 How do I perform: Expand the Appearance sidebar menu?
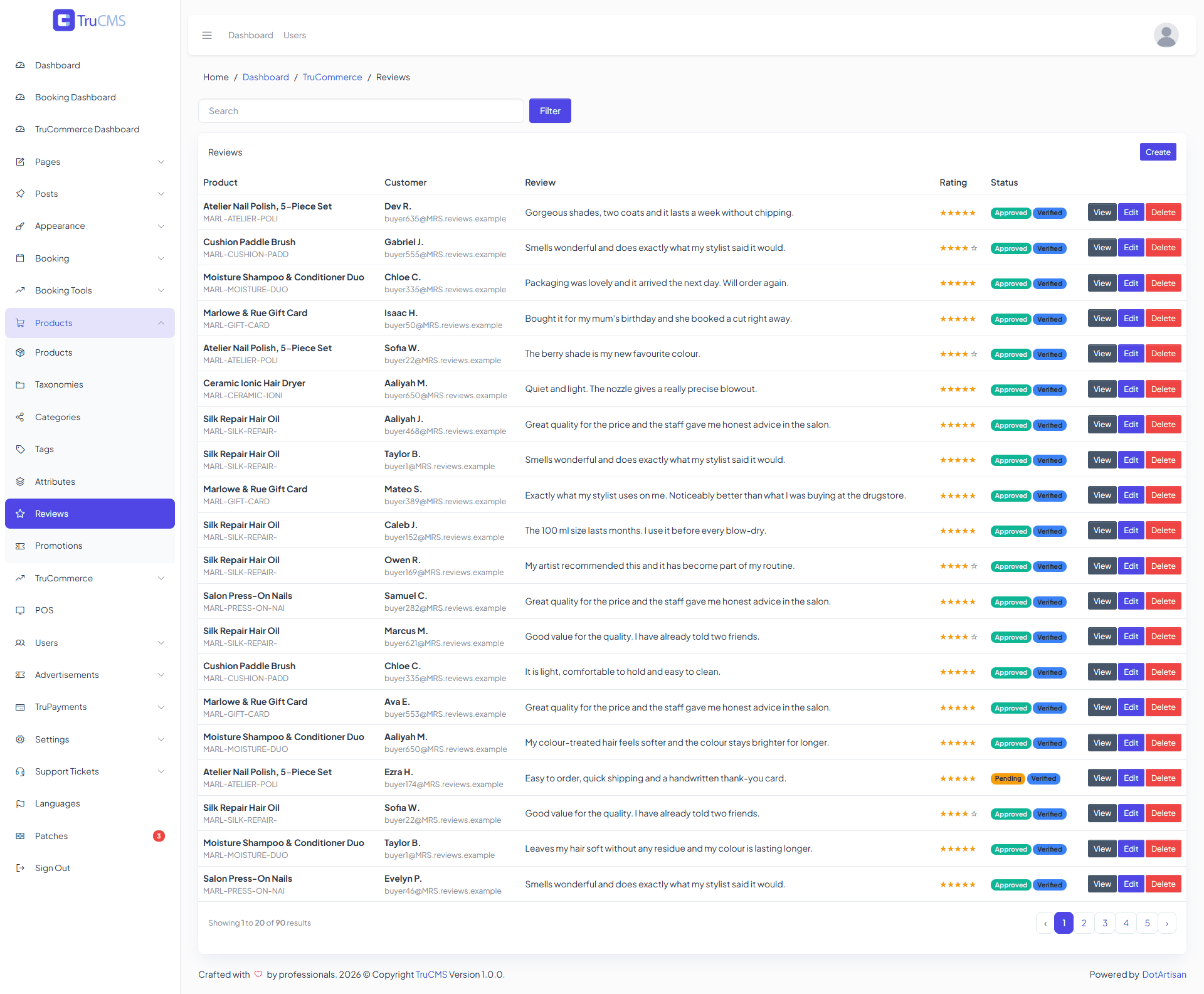tap(90, 226)
